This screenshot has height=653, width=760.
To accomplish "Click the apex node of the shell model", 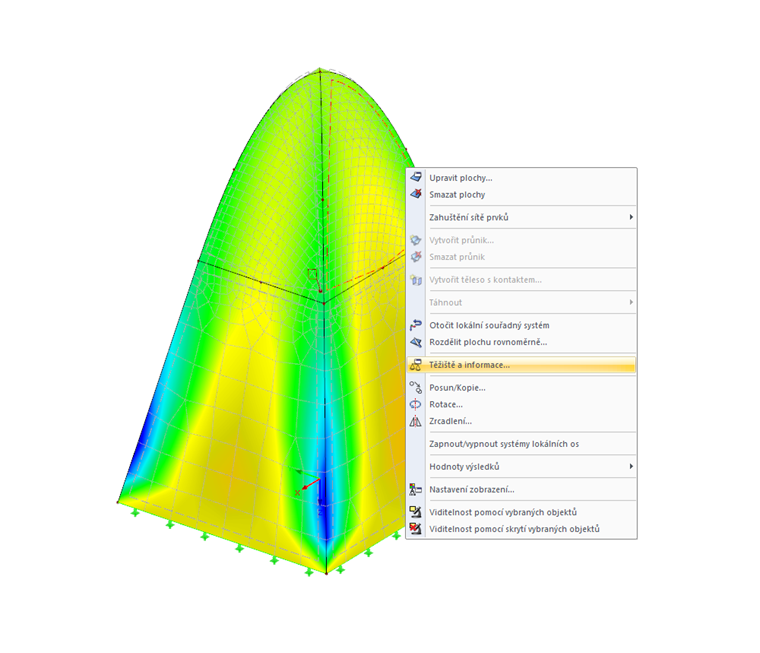I will pyautogui.click(x=320, y=71).
